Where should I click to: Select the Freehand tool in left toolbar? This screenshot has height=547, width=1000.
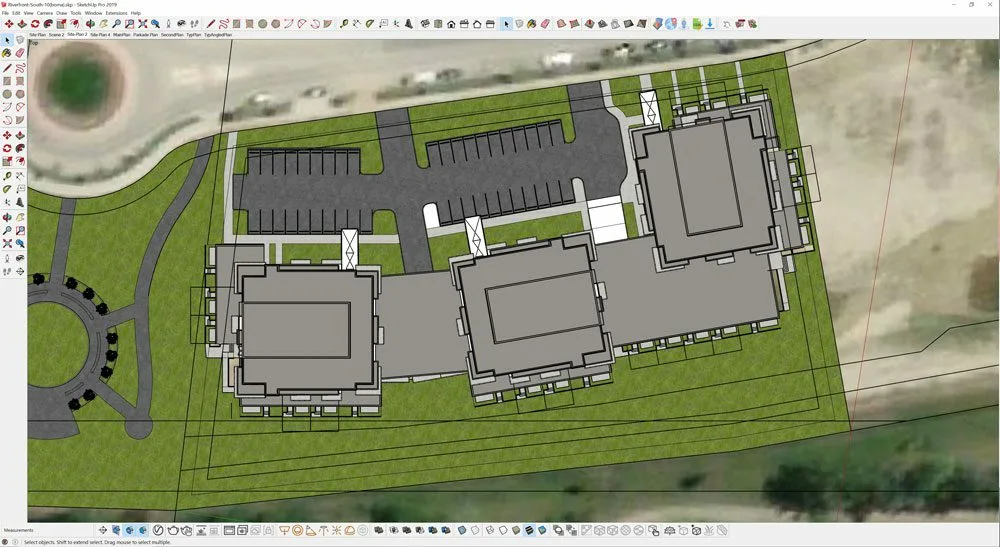[x=20, y=67]
